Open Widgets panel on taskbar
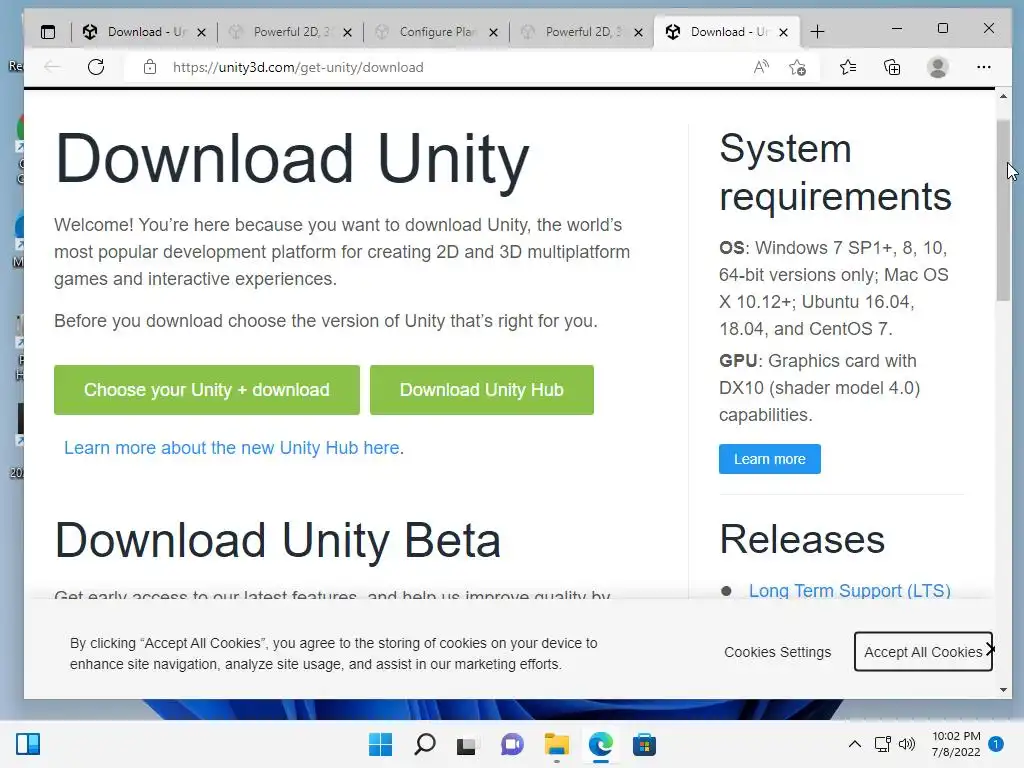 click(28, 744)
